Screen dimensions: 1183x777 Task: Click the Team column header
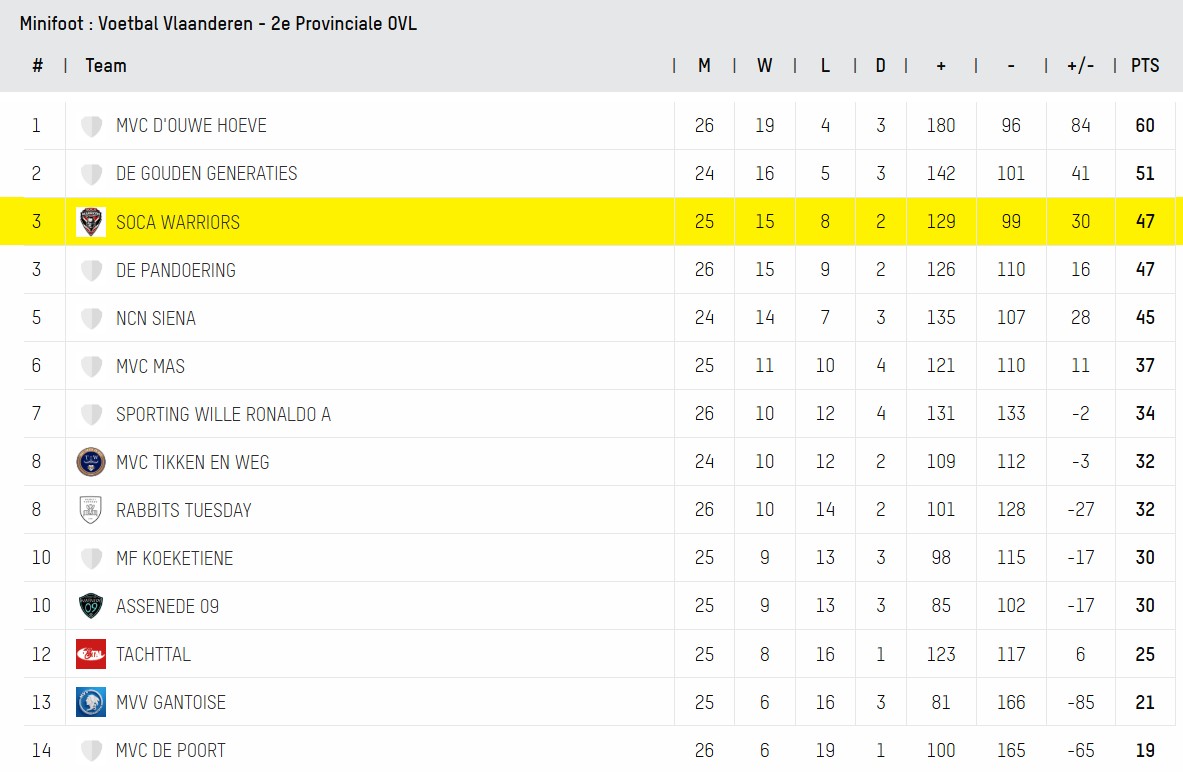pyautogui.click(x=106, y=66)
